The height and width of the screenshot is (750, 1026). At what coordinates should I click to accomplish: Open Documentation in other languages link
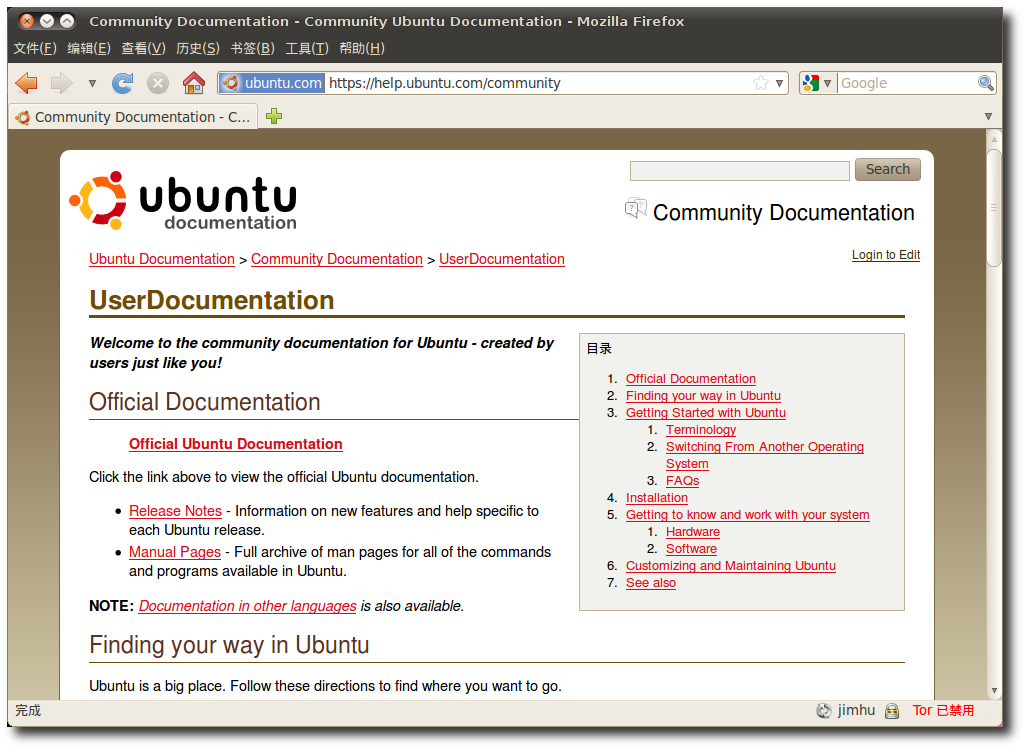(247, 606)
